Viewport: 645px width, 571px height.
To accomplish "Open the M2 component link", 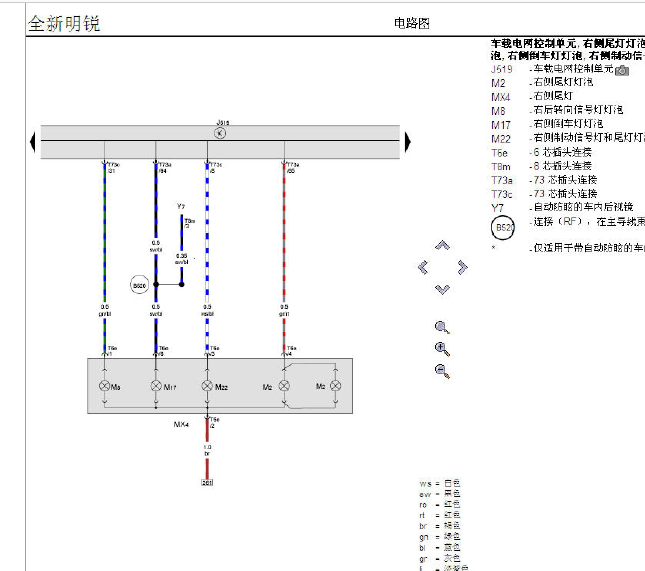I will coord(498,83).
